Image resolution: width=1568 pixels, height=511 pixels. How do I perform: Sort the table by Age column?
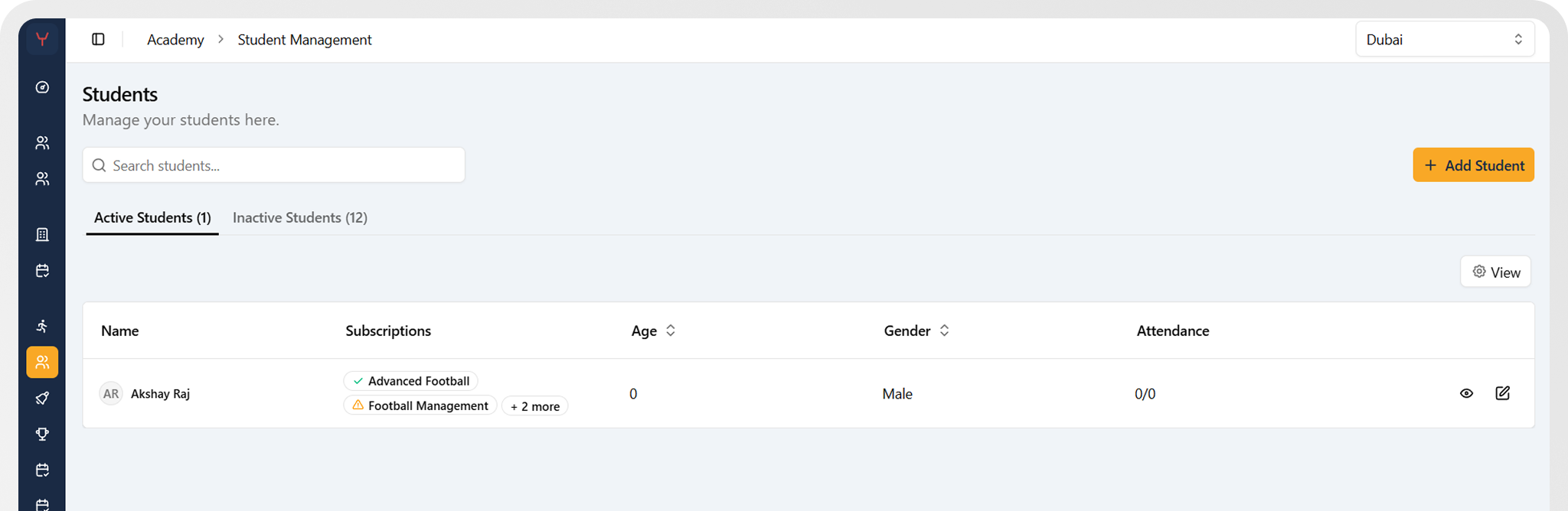pos(653,330)
